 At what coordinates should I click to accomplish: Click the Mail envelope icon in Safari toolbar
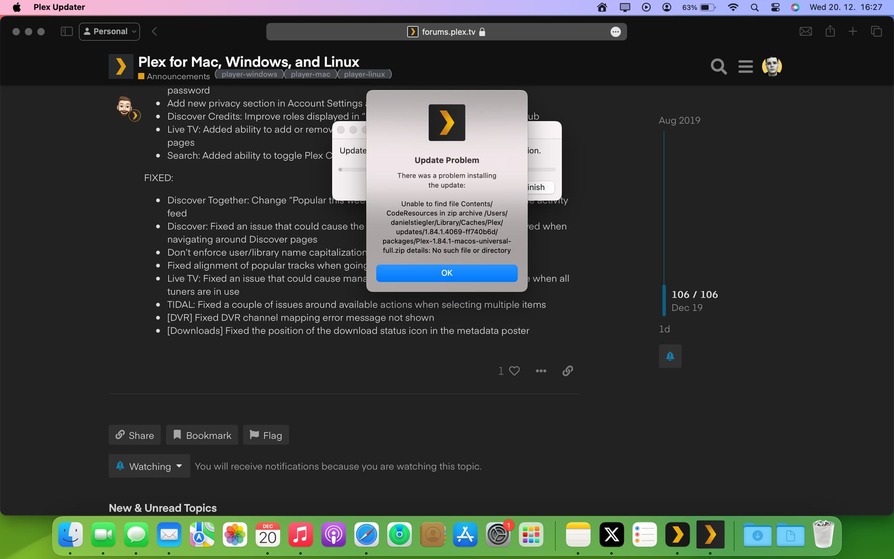pos(806,31)
